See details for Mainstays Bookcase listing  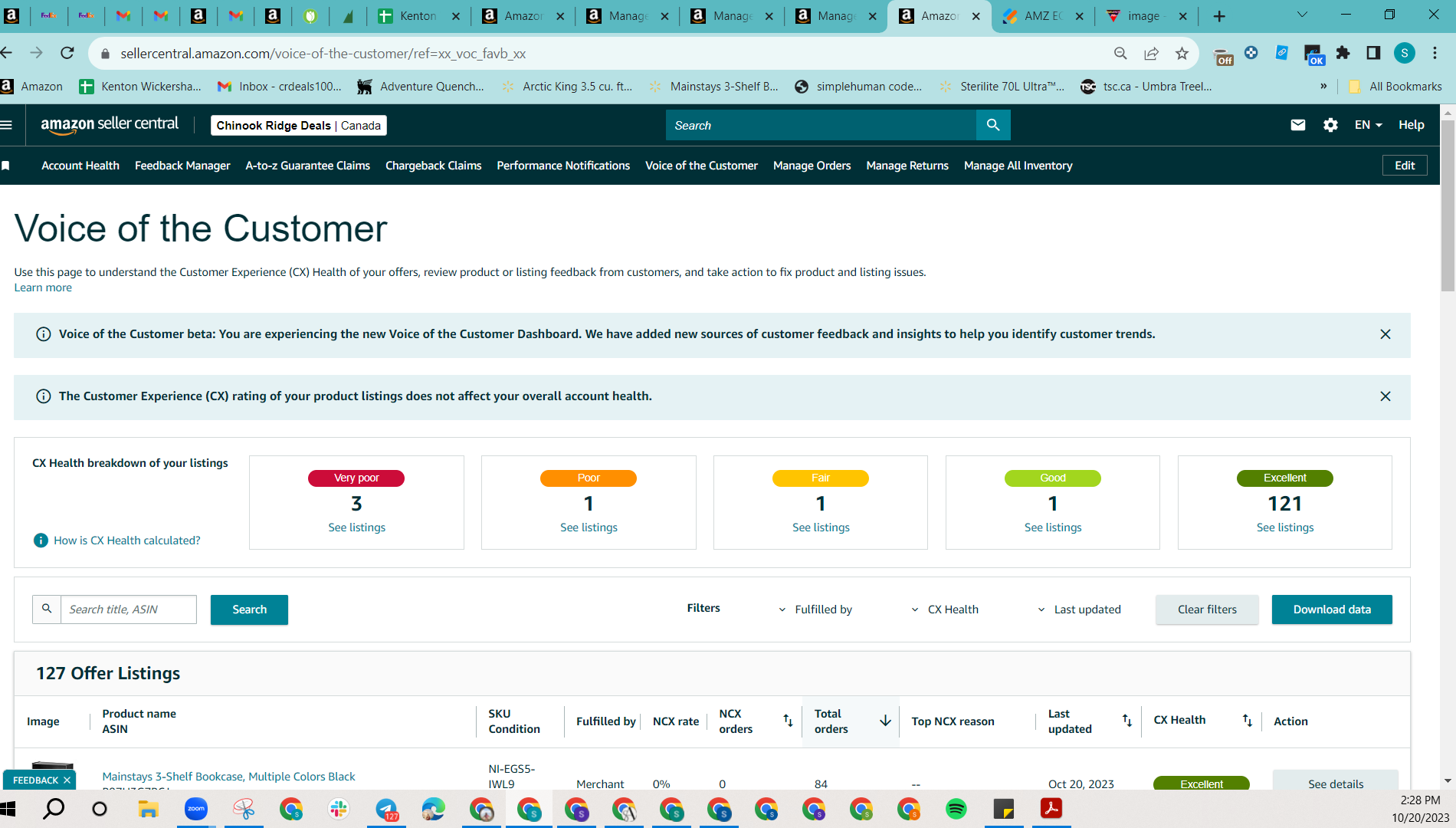(1336, 782)
